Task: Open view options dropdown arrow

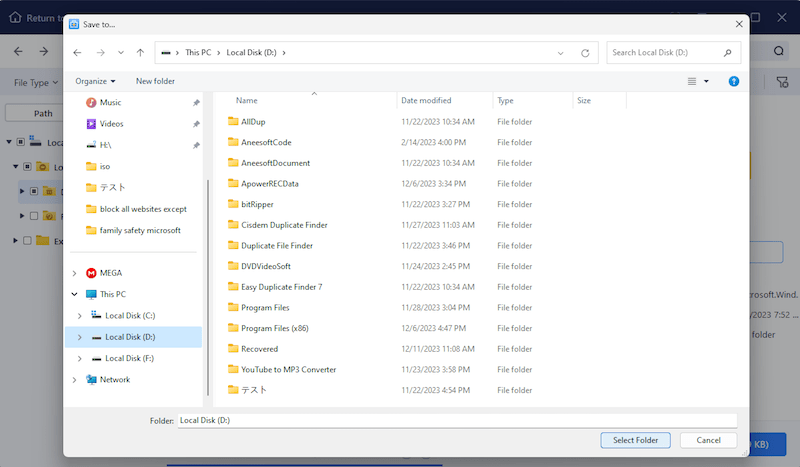Action: [707, 81]
